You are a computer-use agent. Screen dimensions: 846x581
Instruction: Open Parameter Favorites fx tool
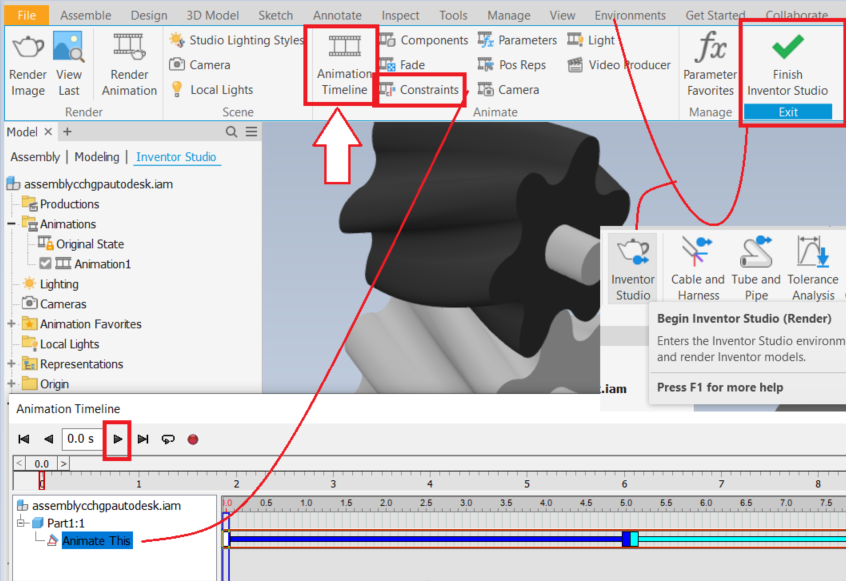pos(710,64)
